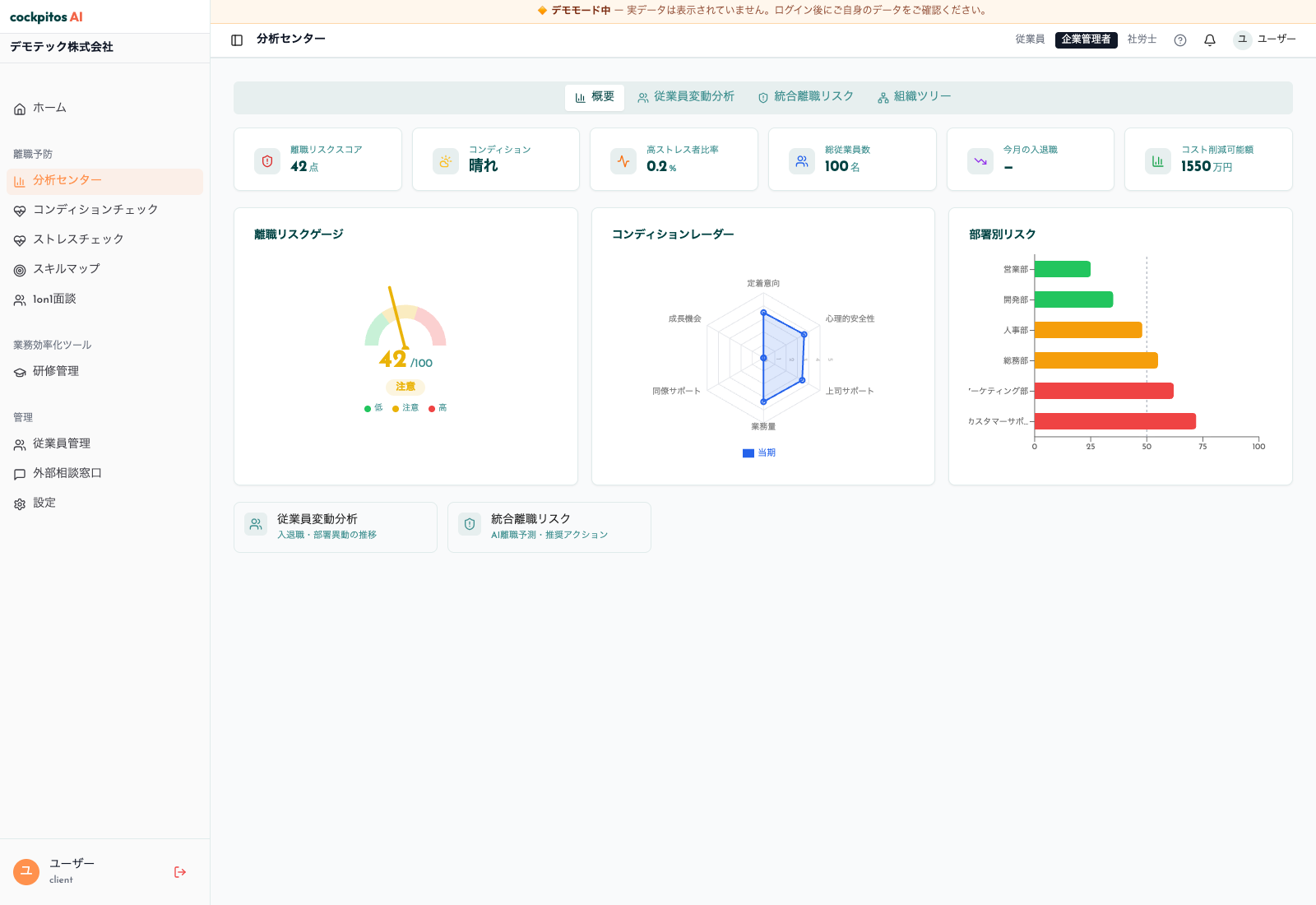
Task: Click the 総務部 orange bar
Action: pos(1096,360)
